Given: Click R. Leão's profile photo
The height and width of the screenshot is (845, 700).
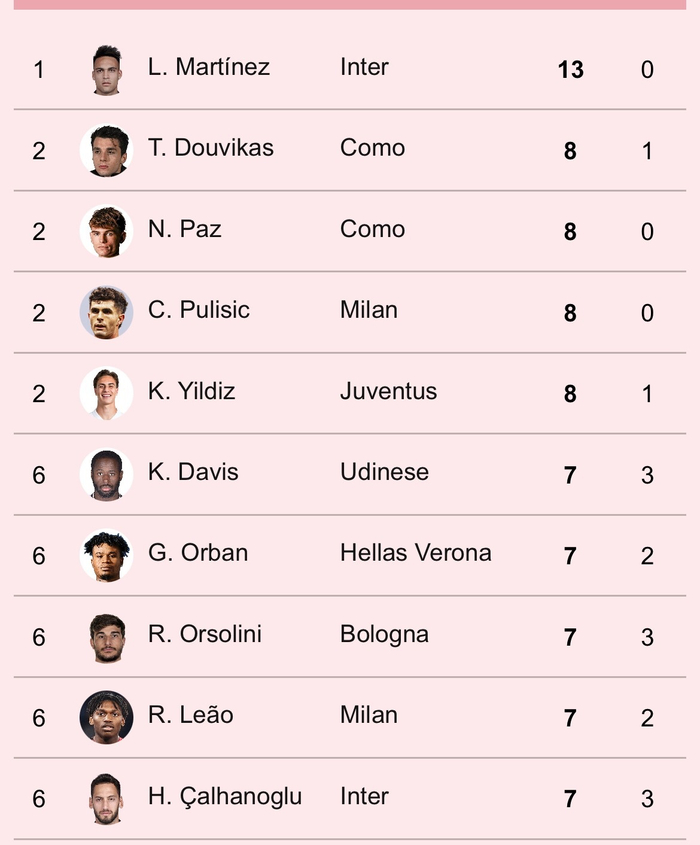Looking at the screenshot, I should [x=106, y=717].
